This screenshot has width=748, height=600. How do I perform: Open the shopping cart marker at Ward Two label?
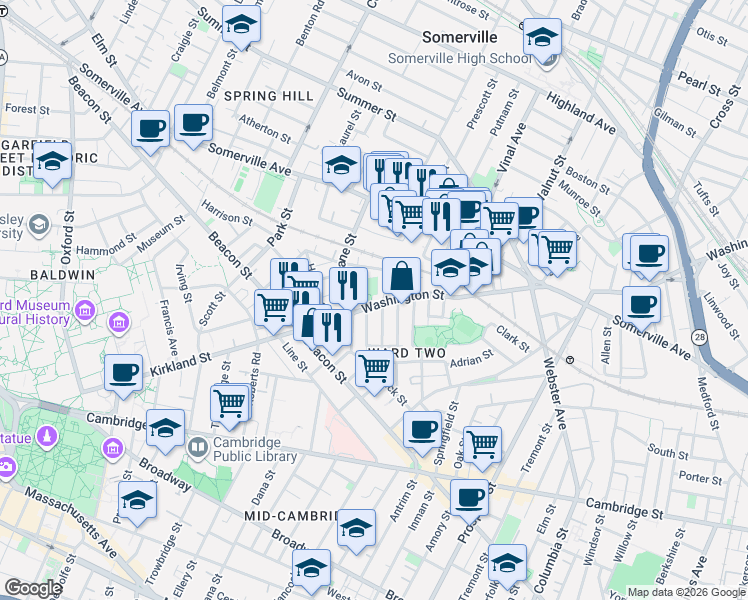(x=374, y=370)
